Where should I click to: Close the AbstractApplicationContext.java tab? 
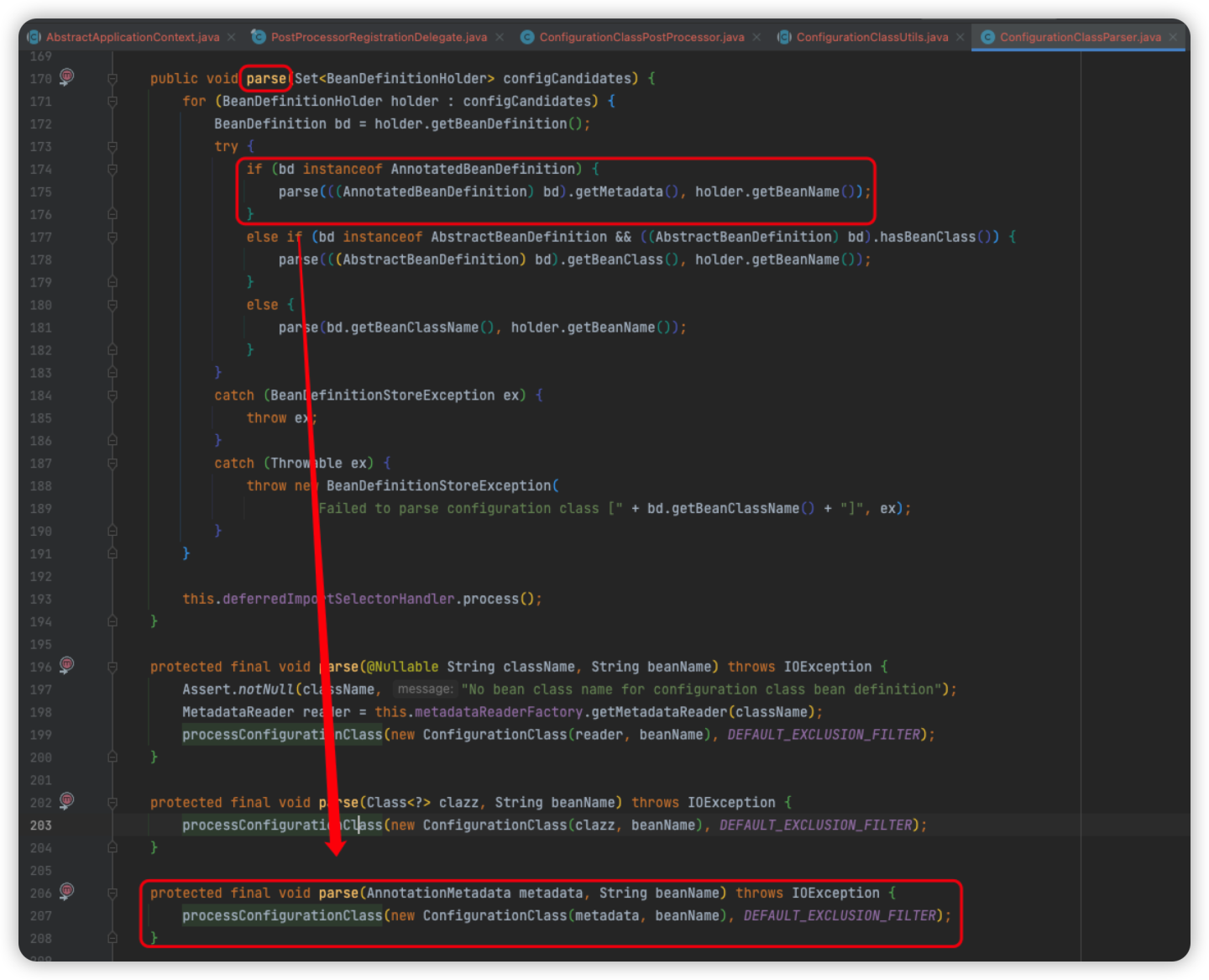pyautogui.click(x=232, y=37)
